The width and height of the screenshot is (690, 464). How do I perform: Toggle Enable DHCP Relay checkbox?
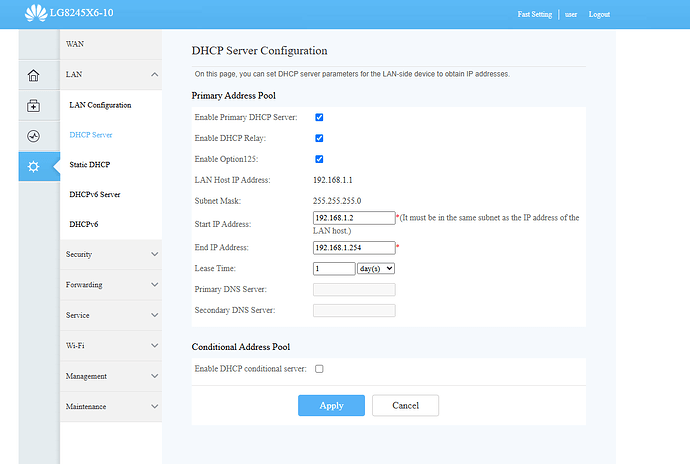pos(319,138)
